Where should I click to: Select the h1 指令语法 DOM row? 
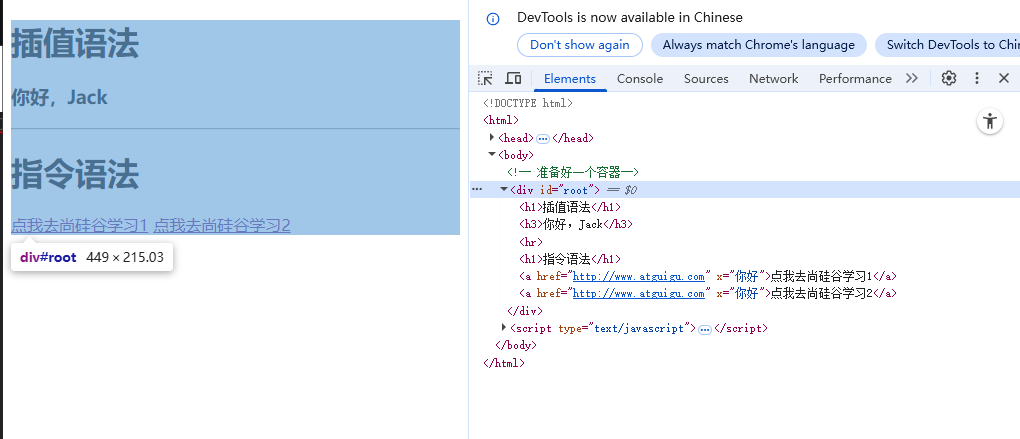tap(570, 259)
